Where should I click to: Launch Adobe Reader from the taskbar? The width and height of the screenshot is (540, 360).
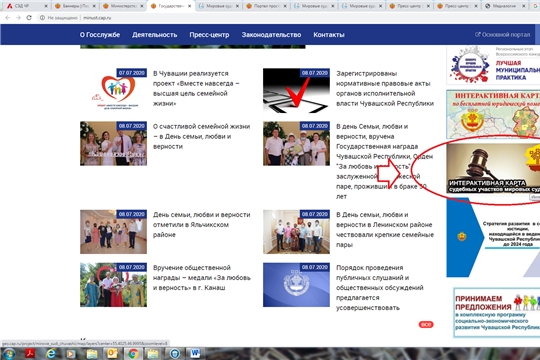[30, 354]
